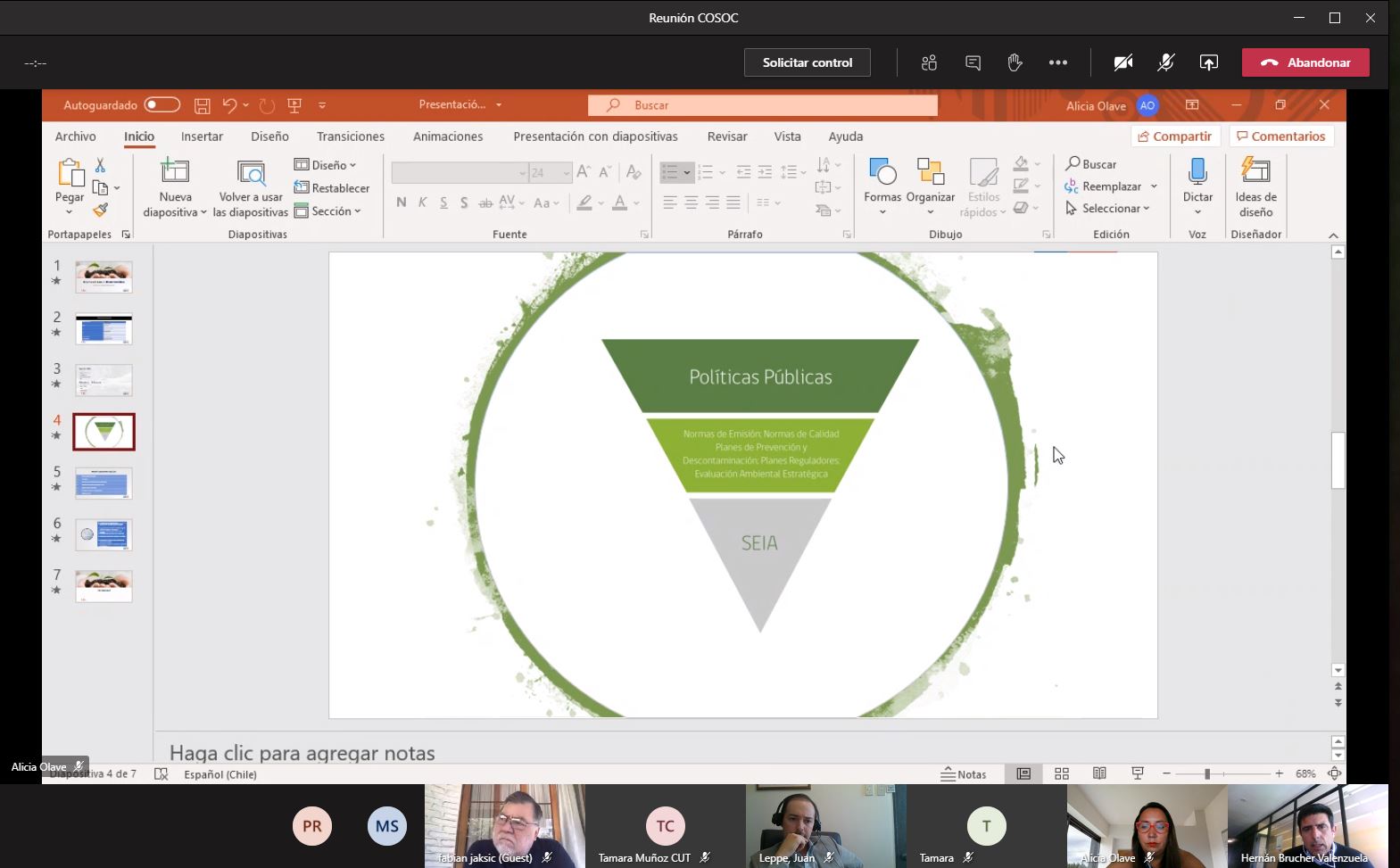
Task: Click the zoom slider in status bar
Action: click(1207, 774)
